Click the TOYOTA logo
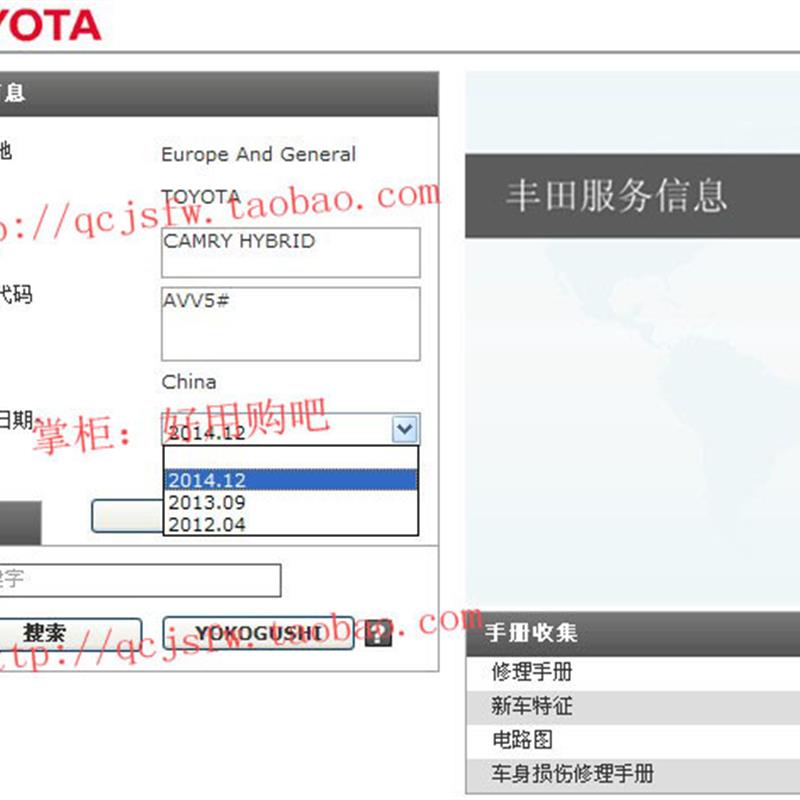800x800 pixels. tap(49, 24)
